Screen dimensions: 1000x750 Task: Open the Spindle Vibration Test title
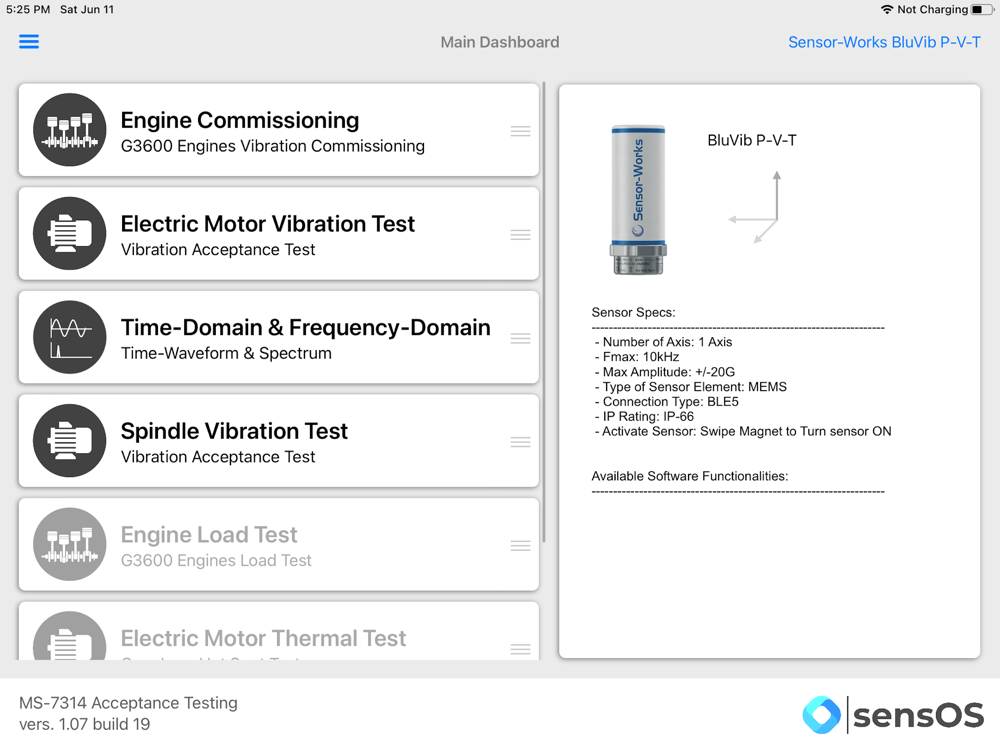(234, 431)
